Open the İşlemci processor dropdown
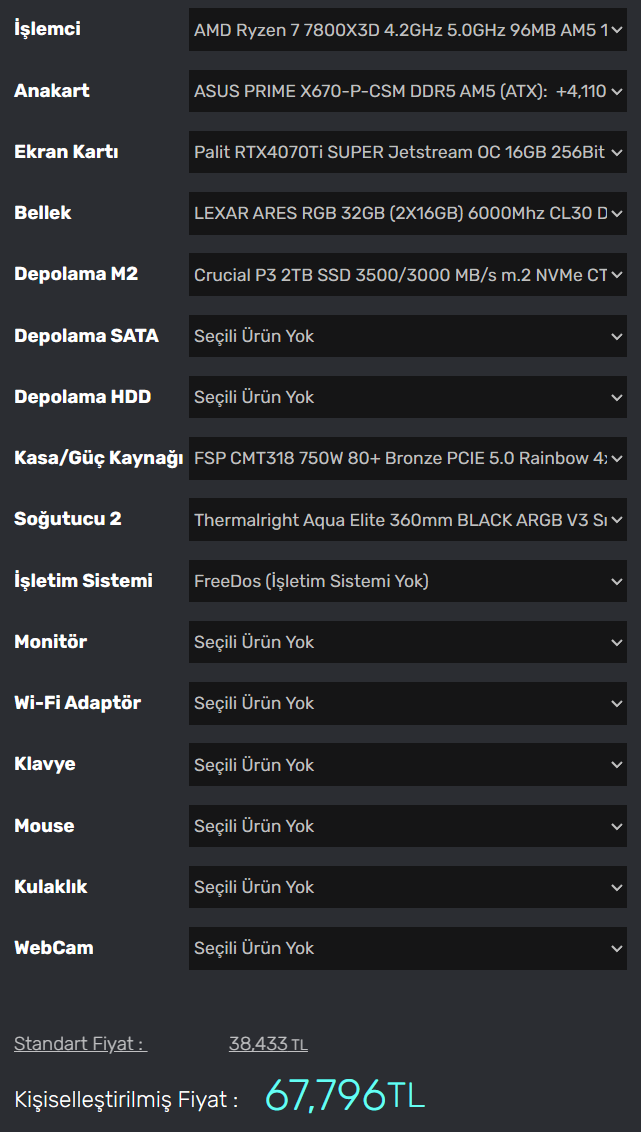This screenshot has height=1132, width=641. (407, 30)
